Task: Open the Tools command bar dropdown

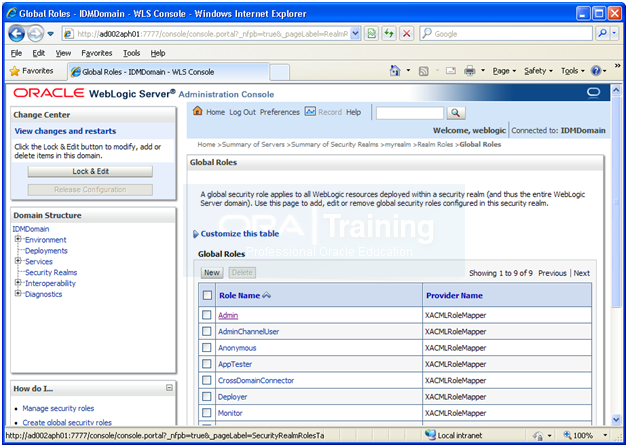Action: click(572, 71)
